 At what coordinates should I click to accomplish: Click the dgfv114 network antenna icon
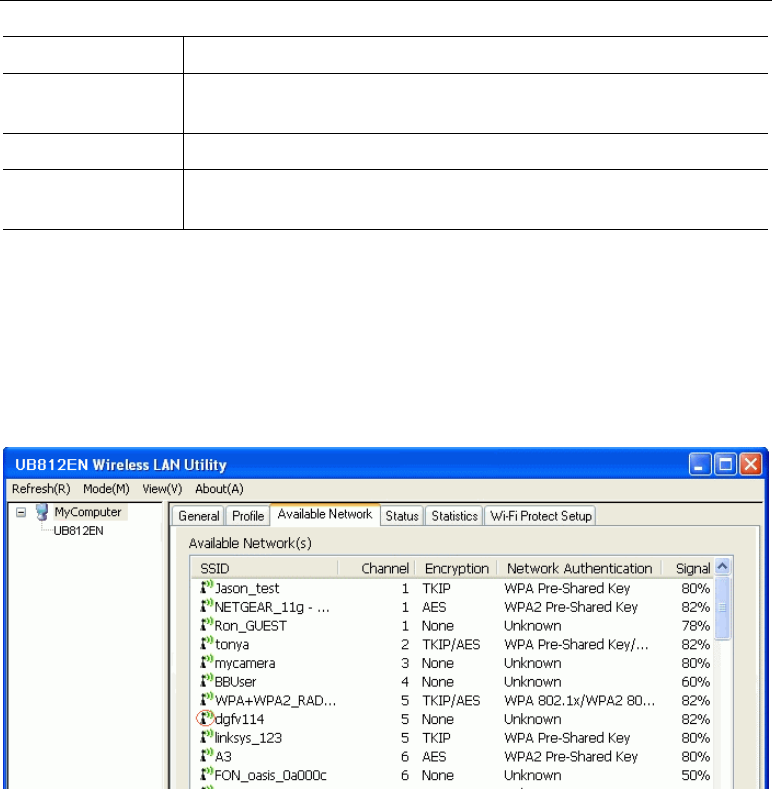pyautogui.click(x=206, y=718)
